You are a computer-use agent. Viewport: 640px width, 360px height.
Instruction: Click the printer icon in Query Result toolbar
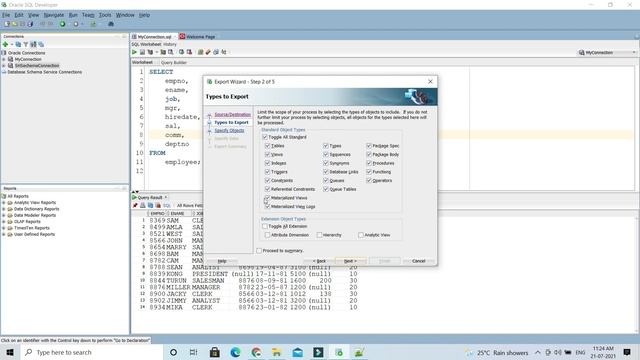click(142, 205)
